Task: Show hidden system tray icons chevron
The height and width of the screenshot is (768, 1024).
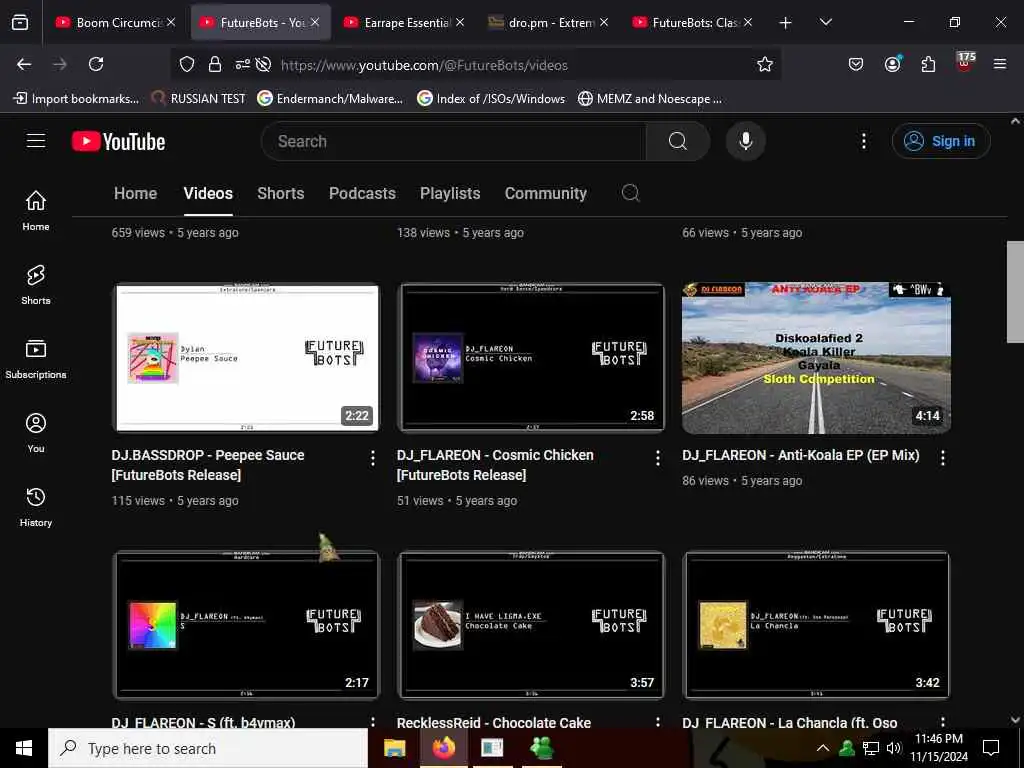Action: (823, 748)
